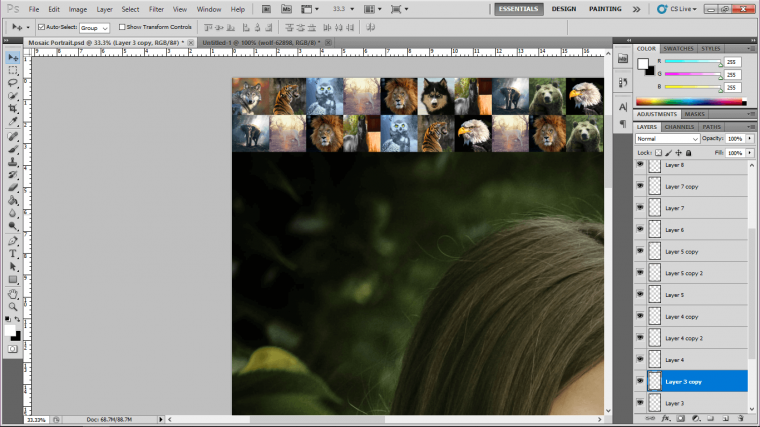The height and width of the screenshot is (427, 760).
Task: Launch Bridge from application bar
Action: (x=266, y=9)
